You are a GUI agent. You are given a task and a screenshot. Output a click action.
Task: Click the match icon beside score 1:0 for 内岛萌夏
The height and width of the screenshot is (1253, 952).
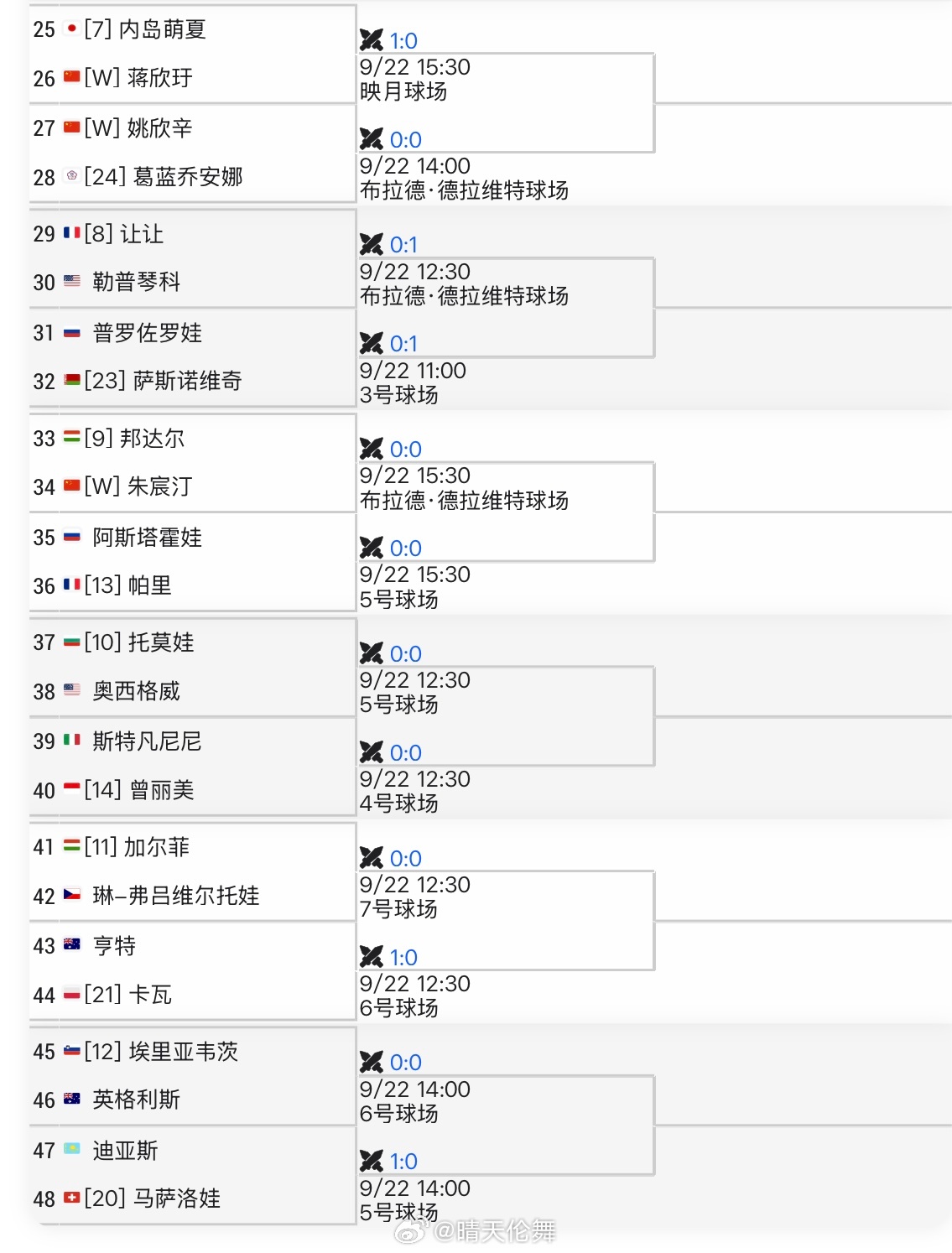point(372,40)
